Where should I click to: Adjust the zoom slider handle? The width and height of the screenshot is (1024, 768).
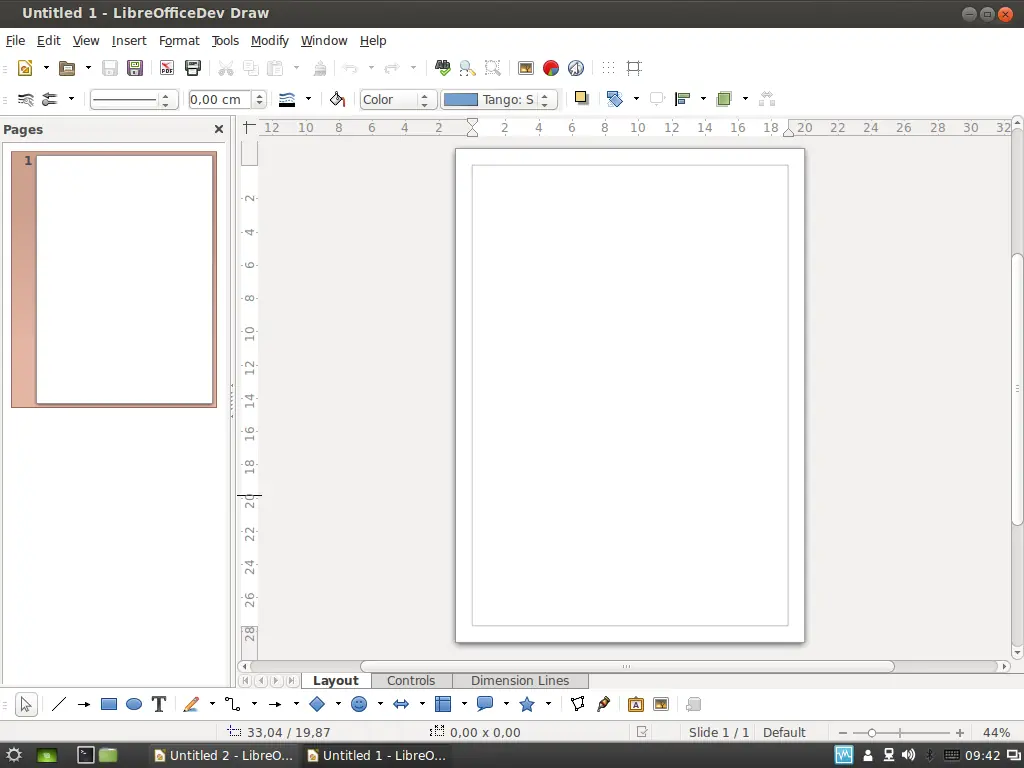[871, 733]
